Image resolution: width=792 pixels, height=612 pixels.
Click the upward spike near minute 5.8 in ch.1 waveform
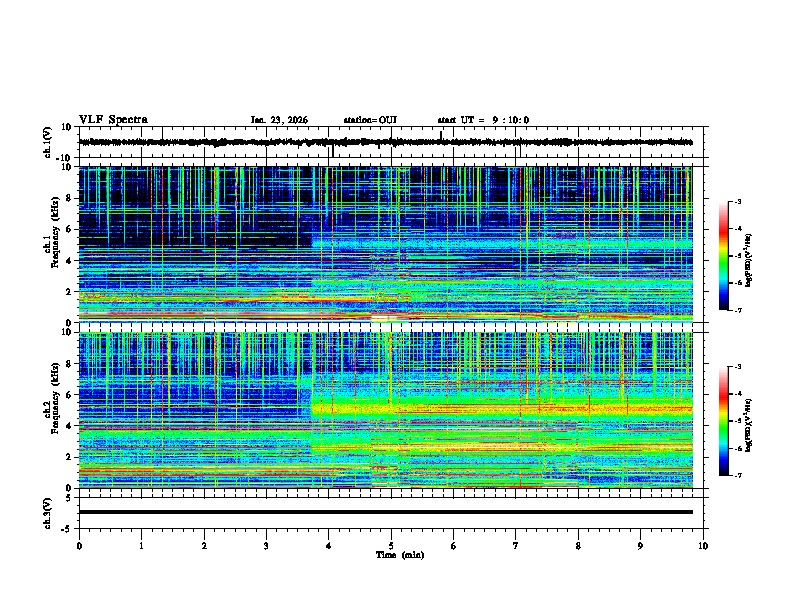click(x=441, y=136)
